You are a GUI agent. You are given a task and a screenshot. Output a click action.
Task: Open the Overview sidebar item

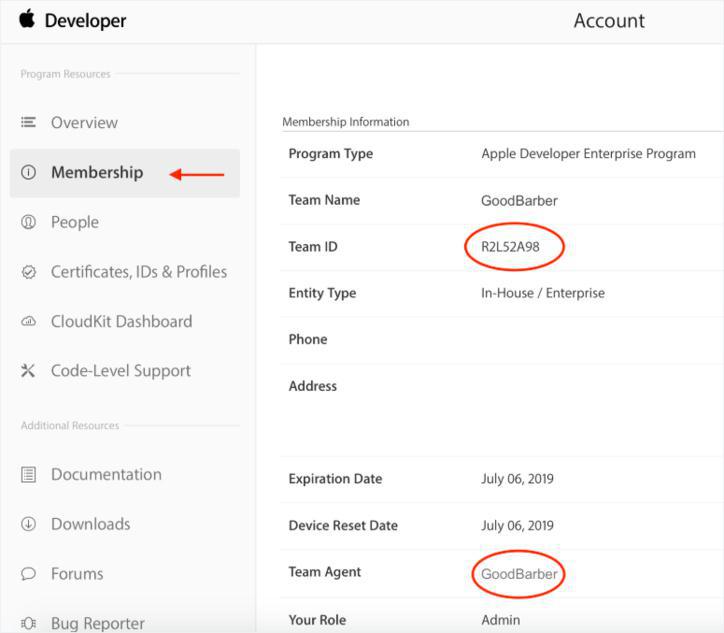[84, 122]
